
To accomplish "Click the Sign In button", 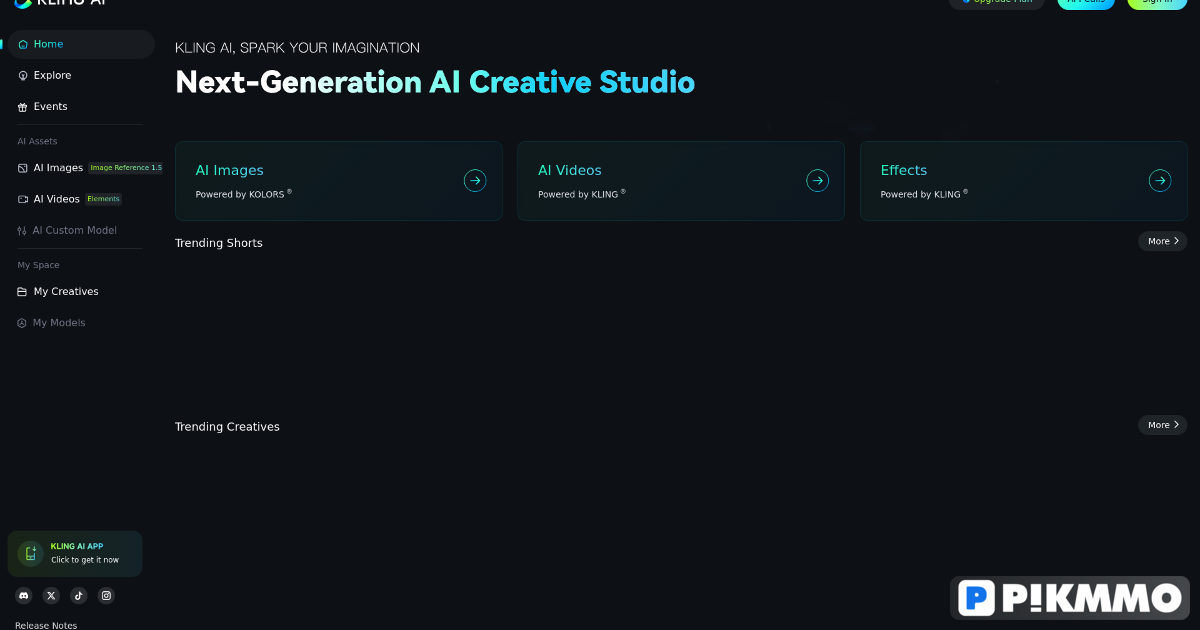I will point(1157,3).
